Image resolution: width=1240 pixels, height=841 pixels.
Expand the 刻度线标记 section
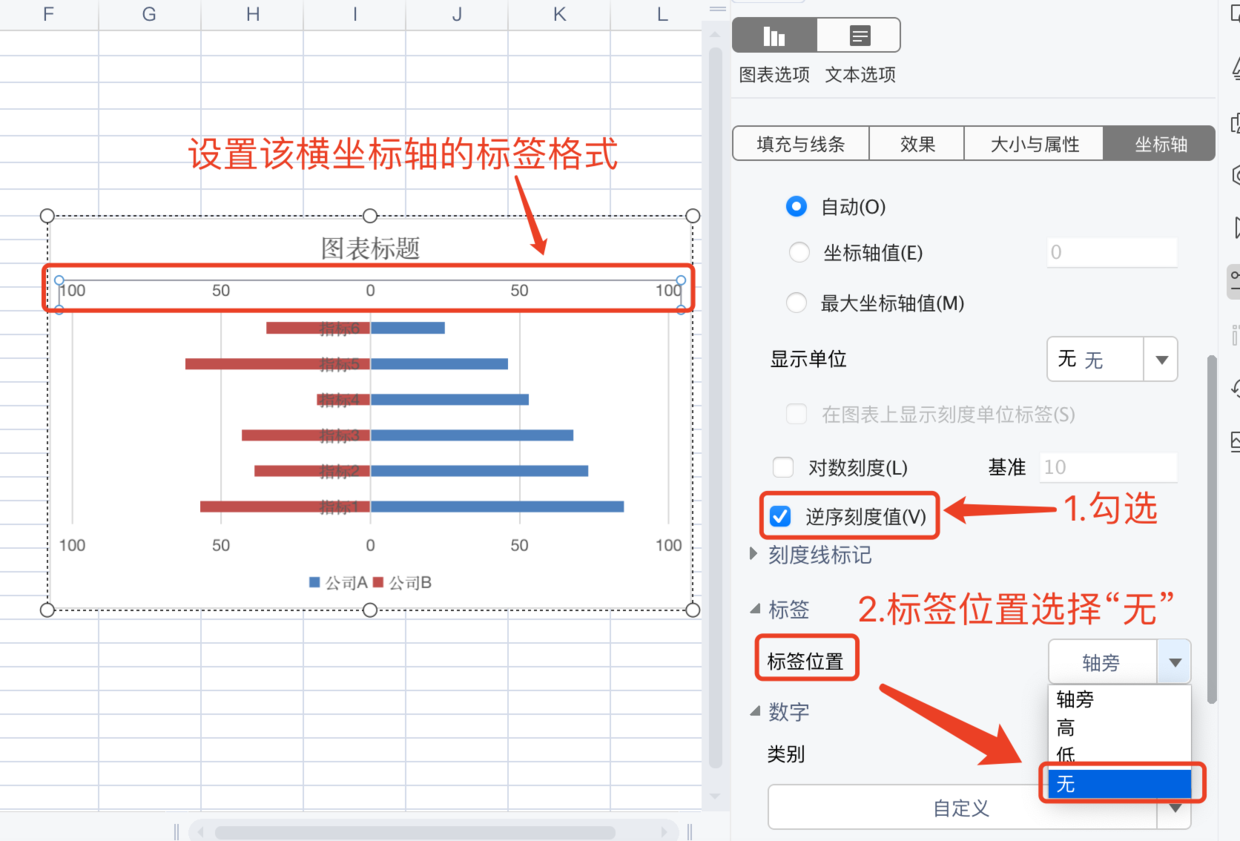(x=754, y=554)
